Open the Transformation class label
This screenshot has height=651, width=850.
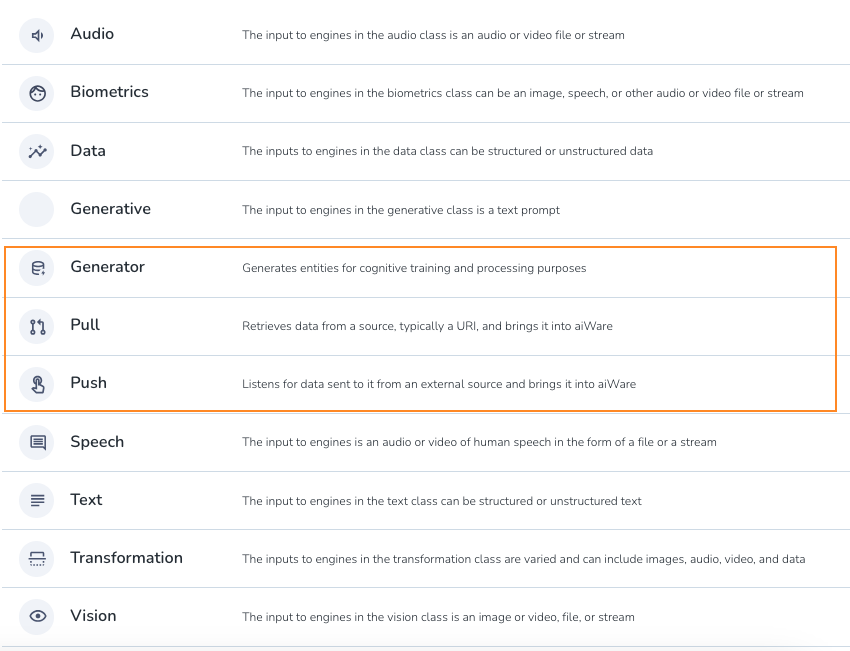[126, 558]
